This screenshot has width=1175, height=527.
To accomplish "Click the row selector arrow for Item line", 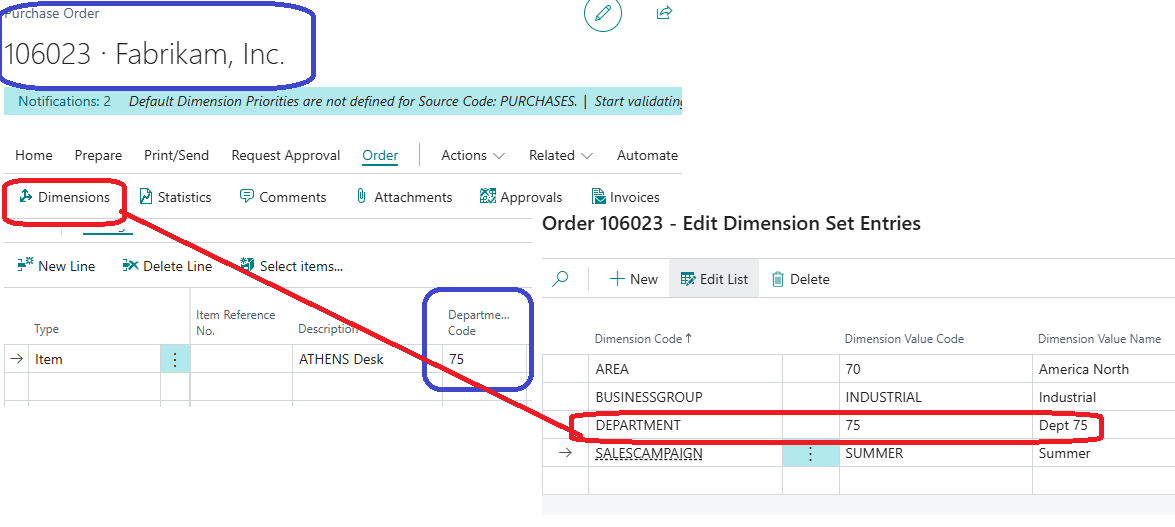I will tap(16, 359).
